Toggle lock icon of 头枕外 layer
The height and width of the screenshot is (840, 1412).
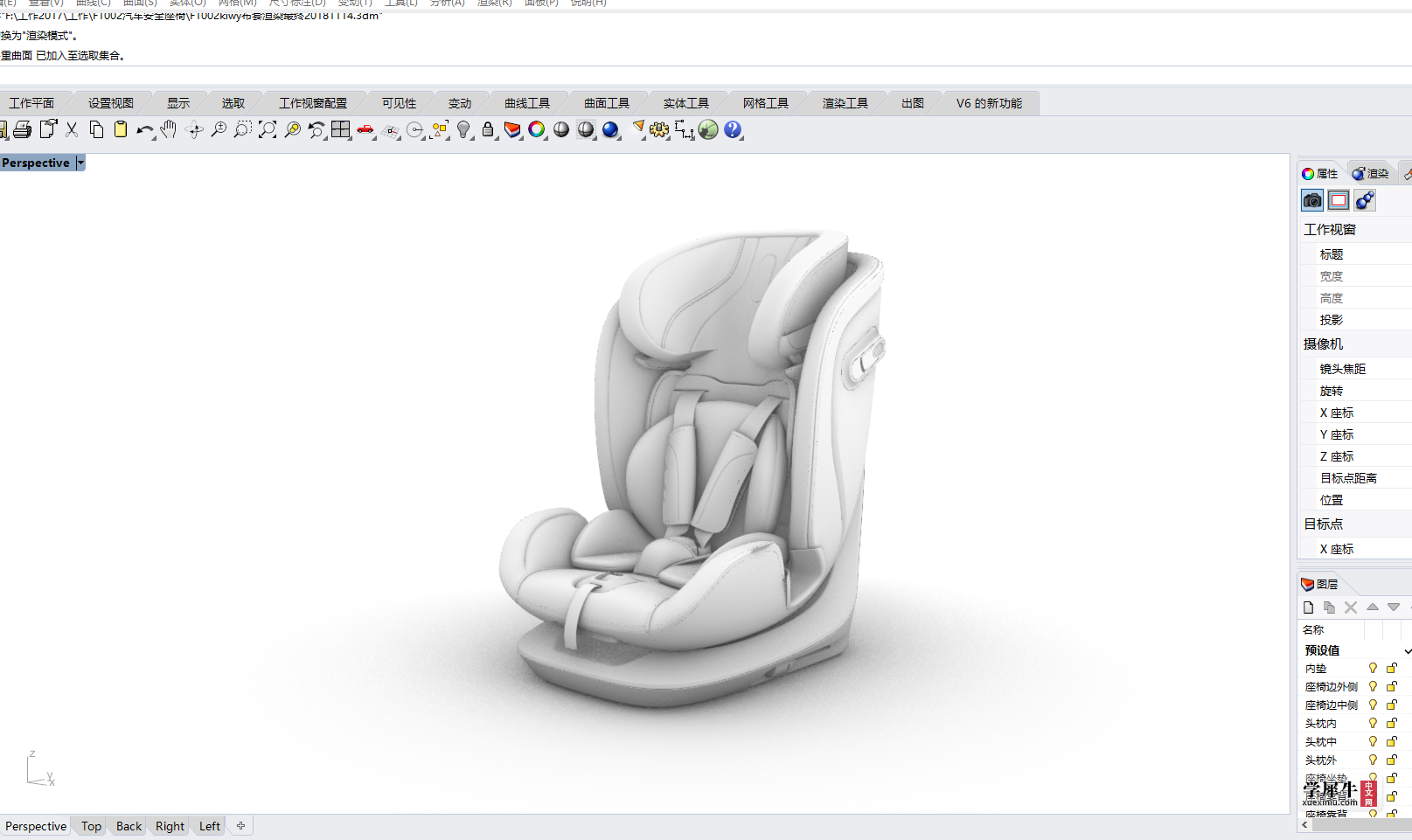point(1392,760)
